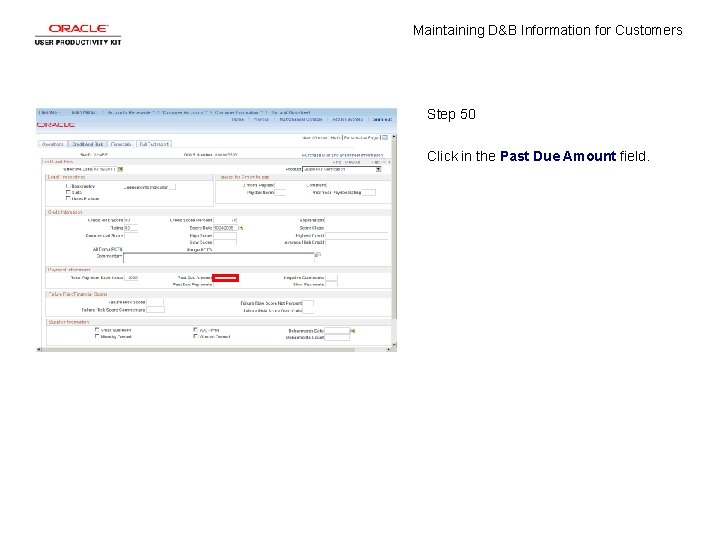Click the Accounts Receivable breadcrumb
Screen dimensions: 720x540
[129, 112]
